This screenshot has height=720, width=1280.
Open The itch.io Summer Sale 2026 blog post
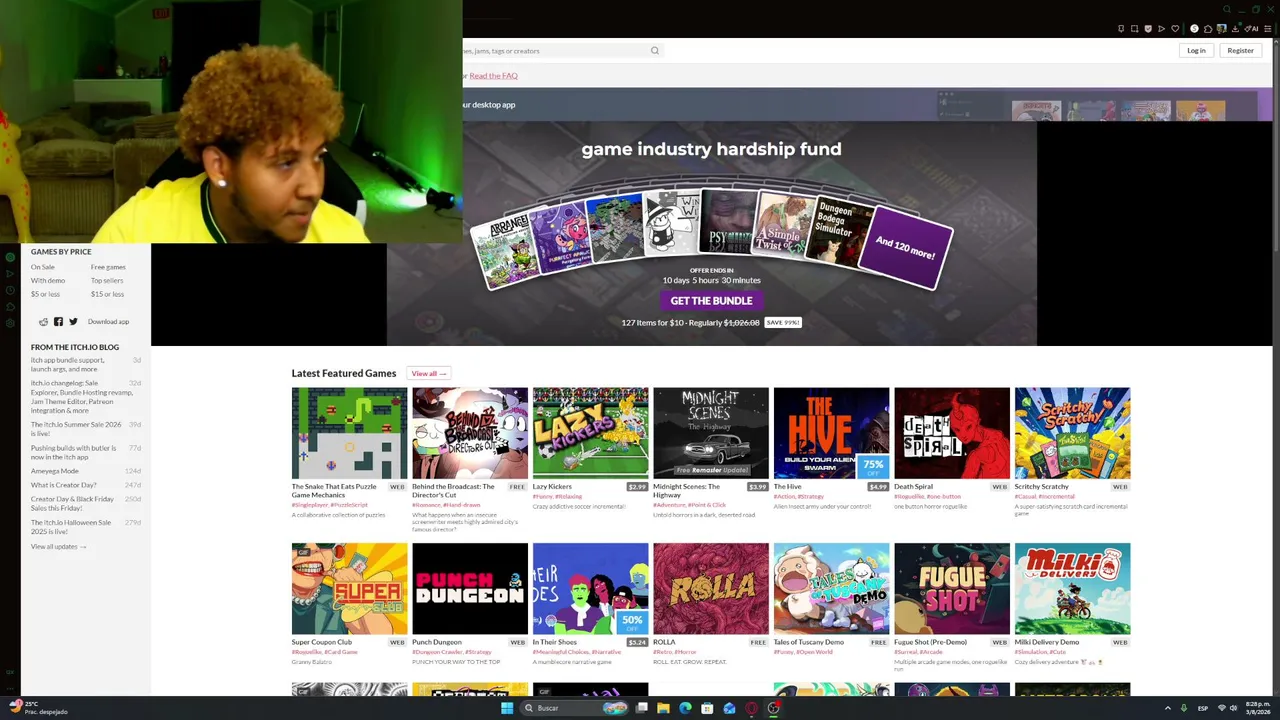click(76, 429)
